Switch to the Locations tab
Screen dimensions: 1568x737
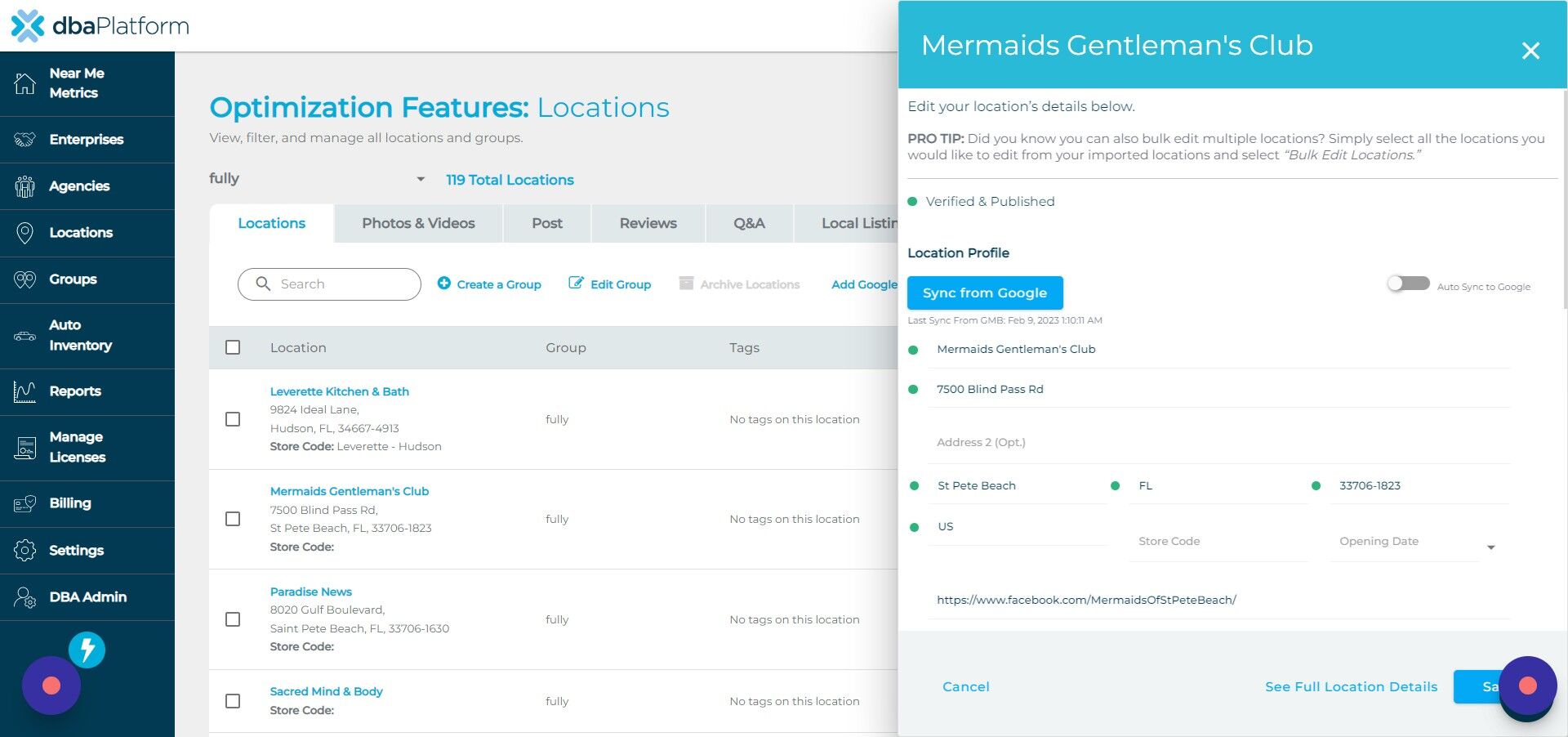tap(272, 223)
